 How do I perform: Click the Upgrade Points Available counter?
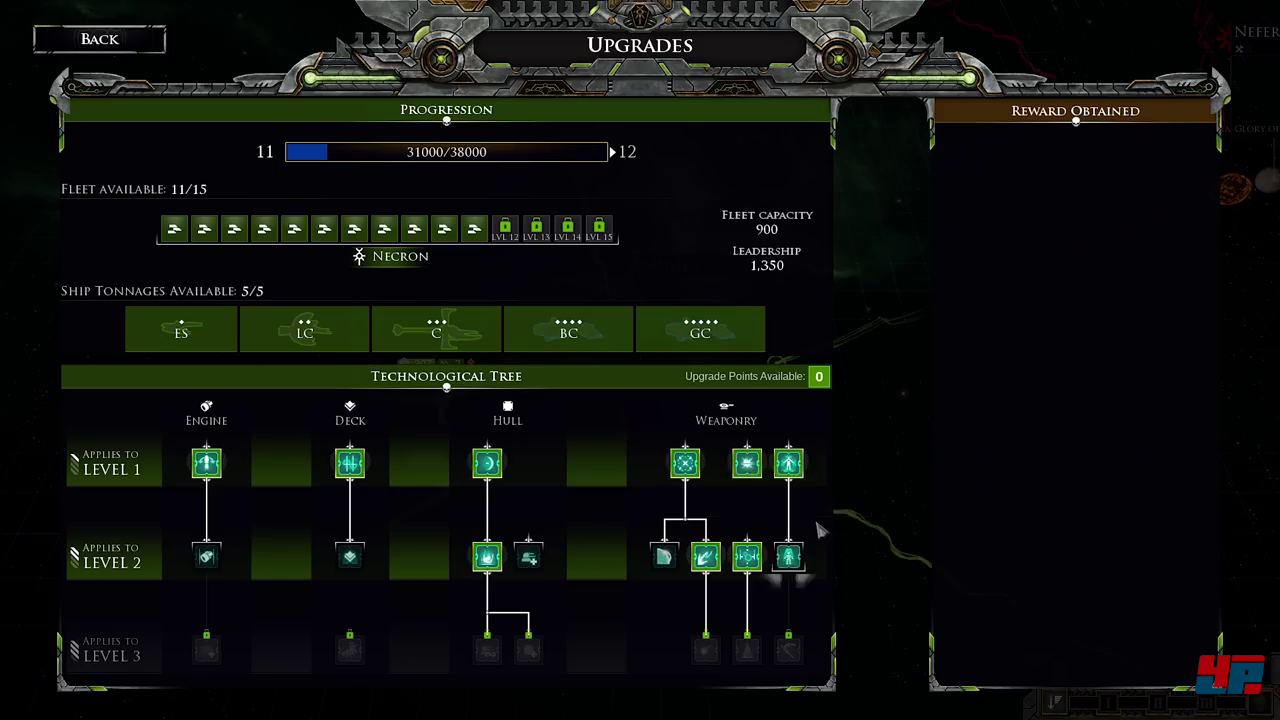818,377
